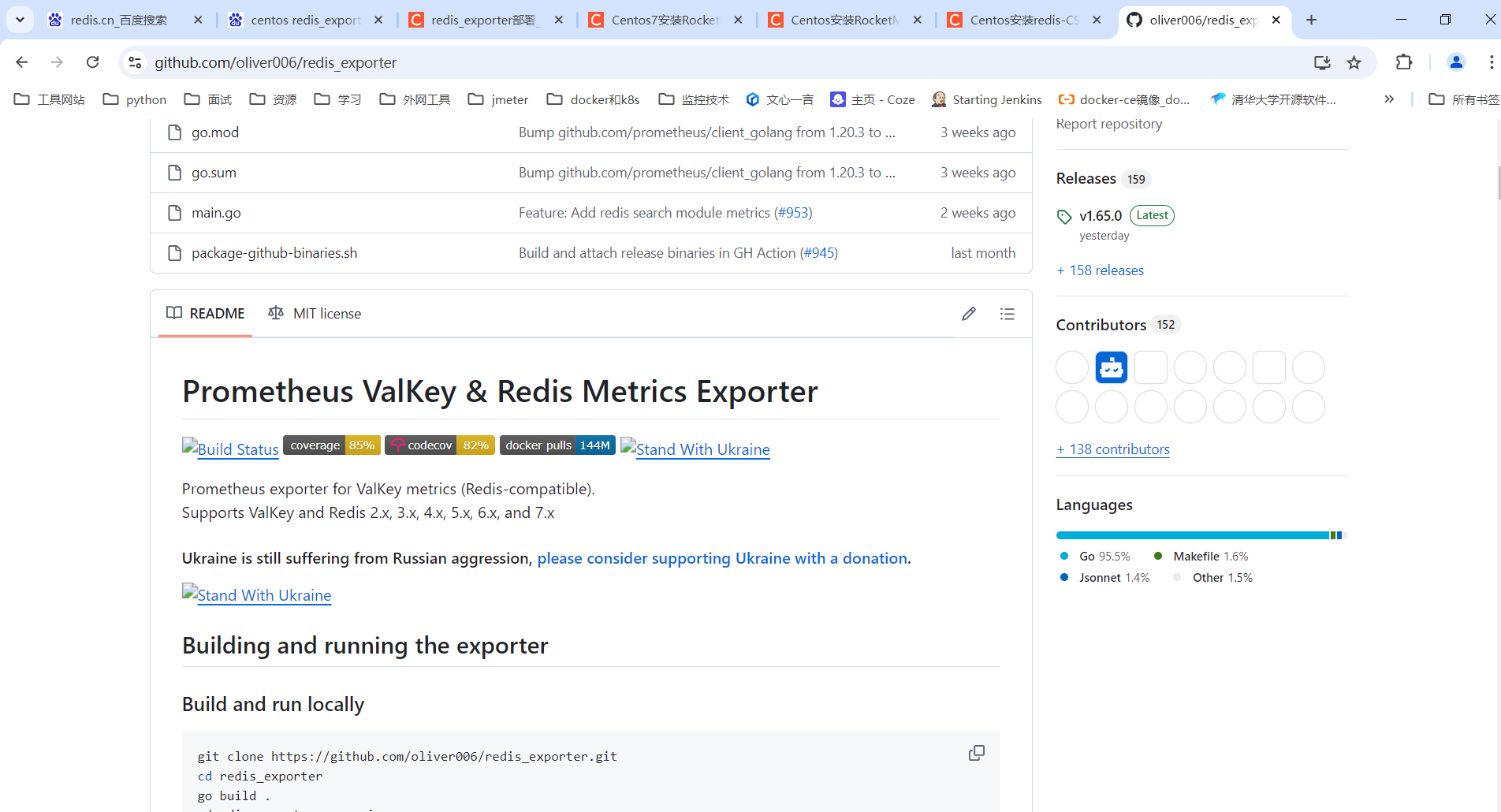The image size is (1501, 812).
Task: Open the jmeter bookmarks folder
Action: pos(498,99)
